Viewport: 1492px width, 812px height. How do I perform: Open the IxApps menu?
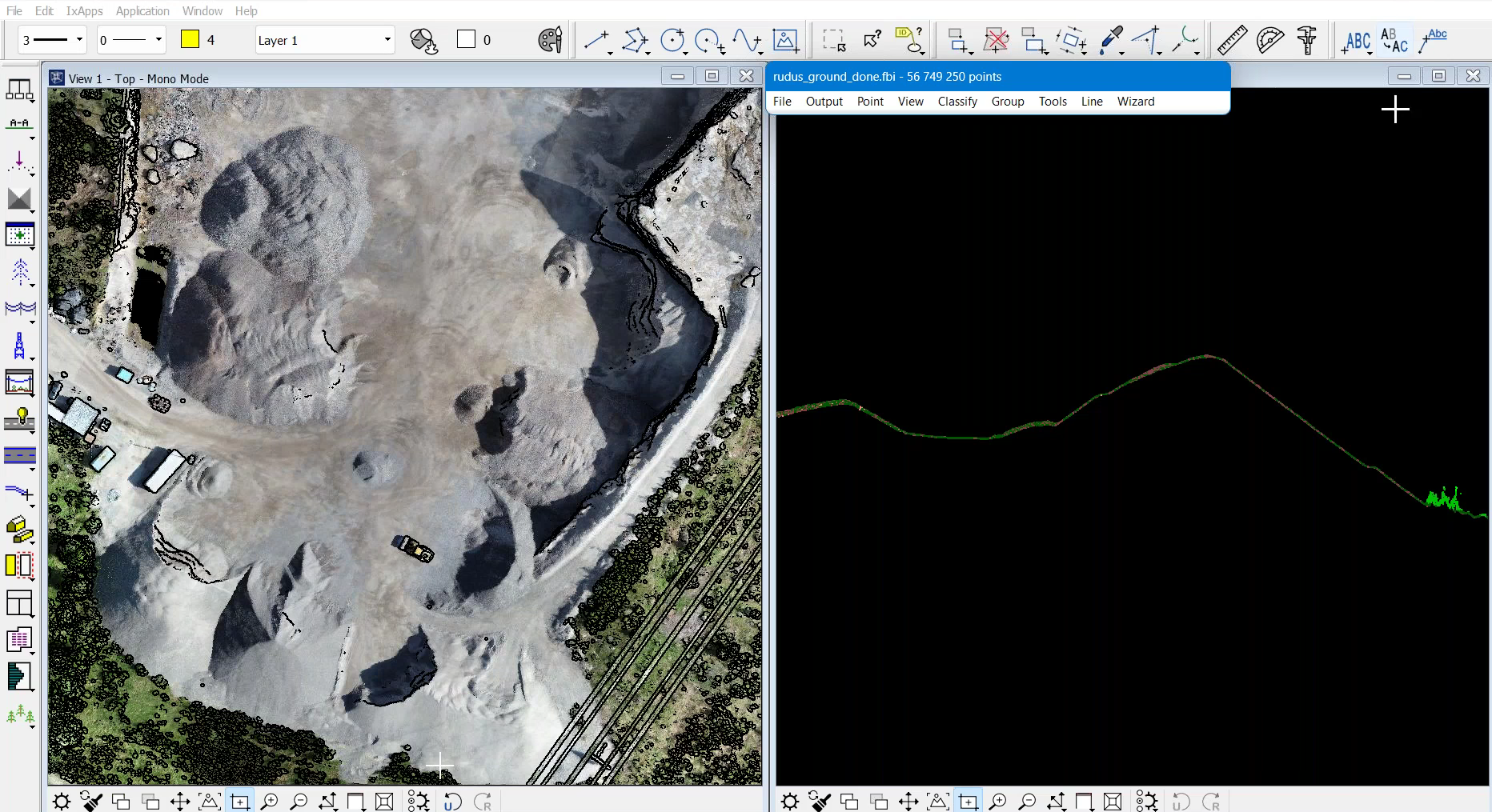pyautogui.click(x=84, y=11)
